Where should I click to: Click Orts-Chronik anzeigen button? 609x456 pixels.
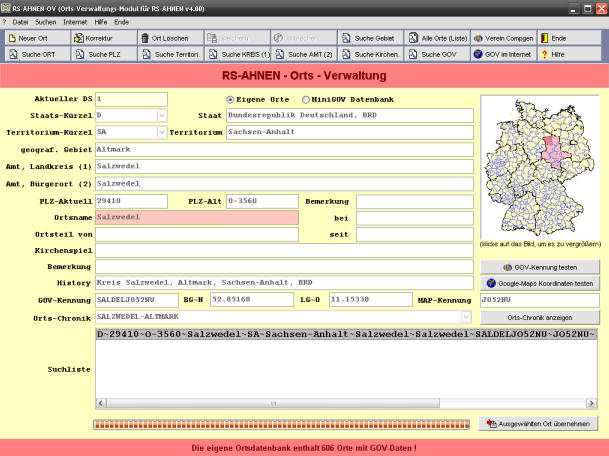[540, 317]
